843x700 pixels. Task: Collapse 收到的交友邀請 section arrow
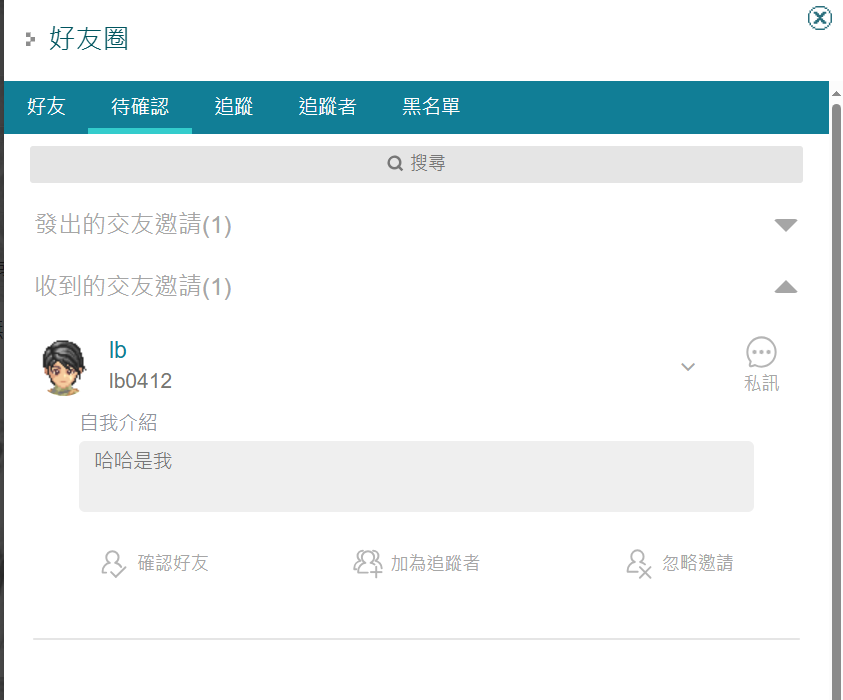click(786, 288)
